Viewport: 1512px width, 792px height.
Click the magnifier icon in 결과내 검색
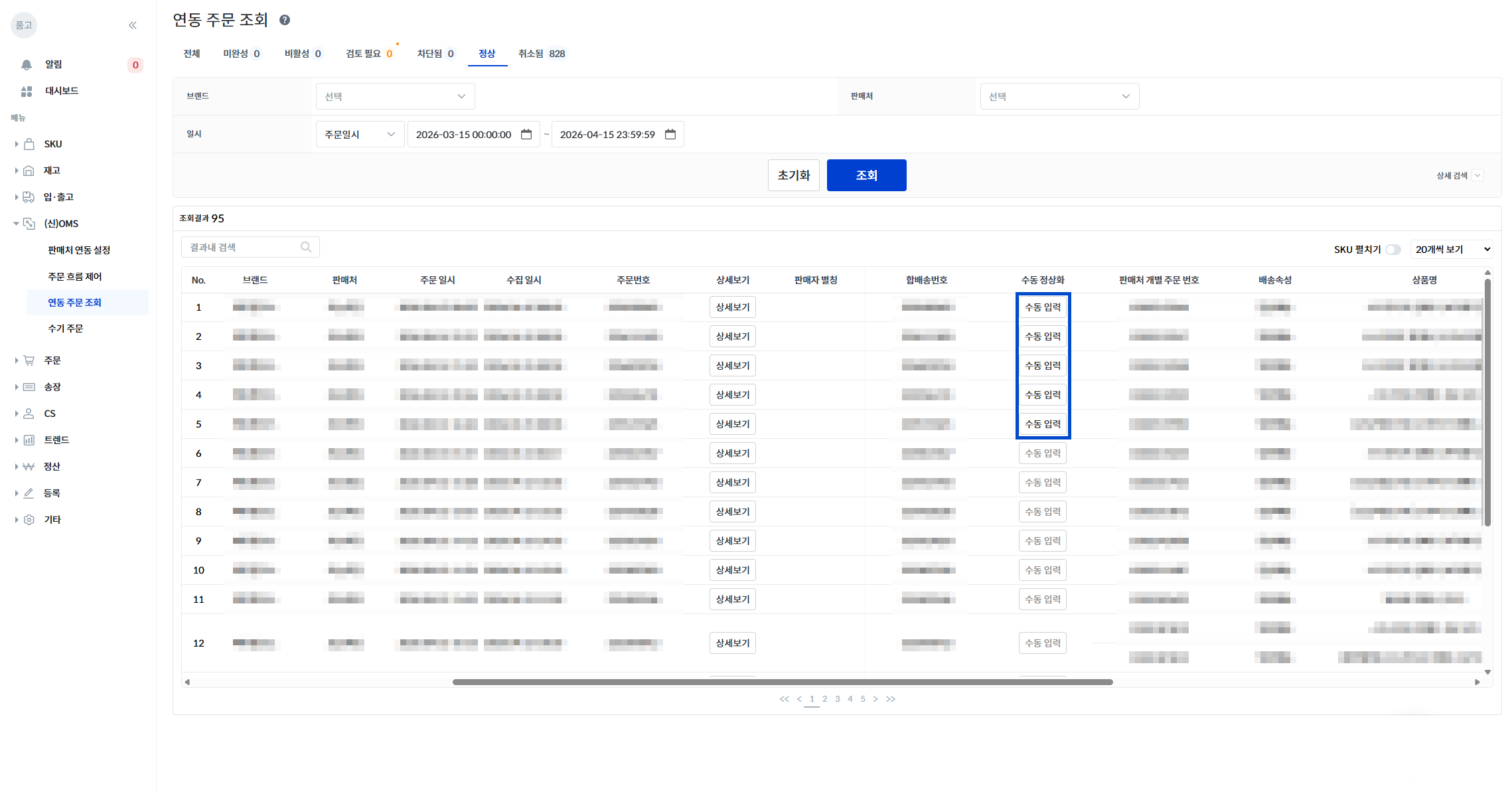click(306, 247)
